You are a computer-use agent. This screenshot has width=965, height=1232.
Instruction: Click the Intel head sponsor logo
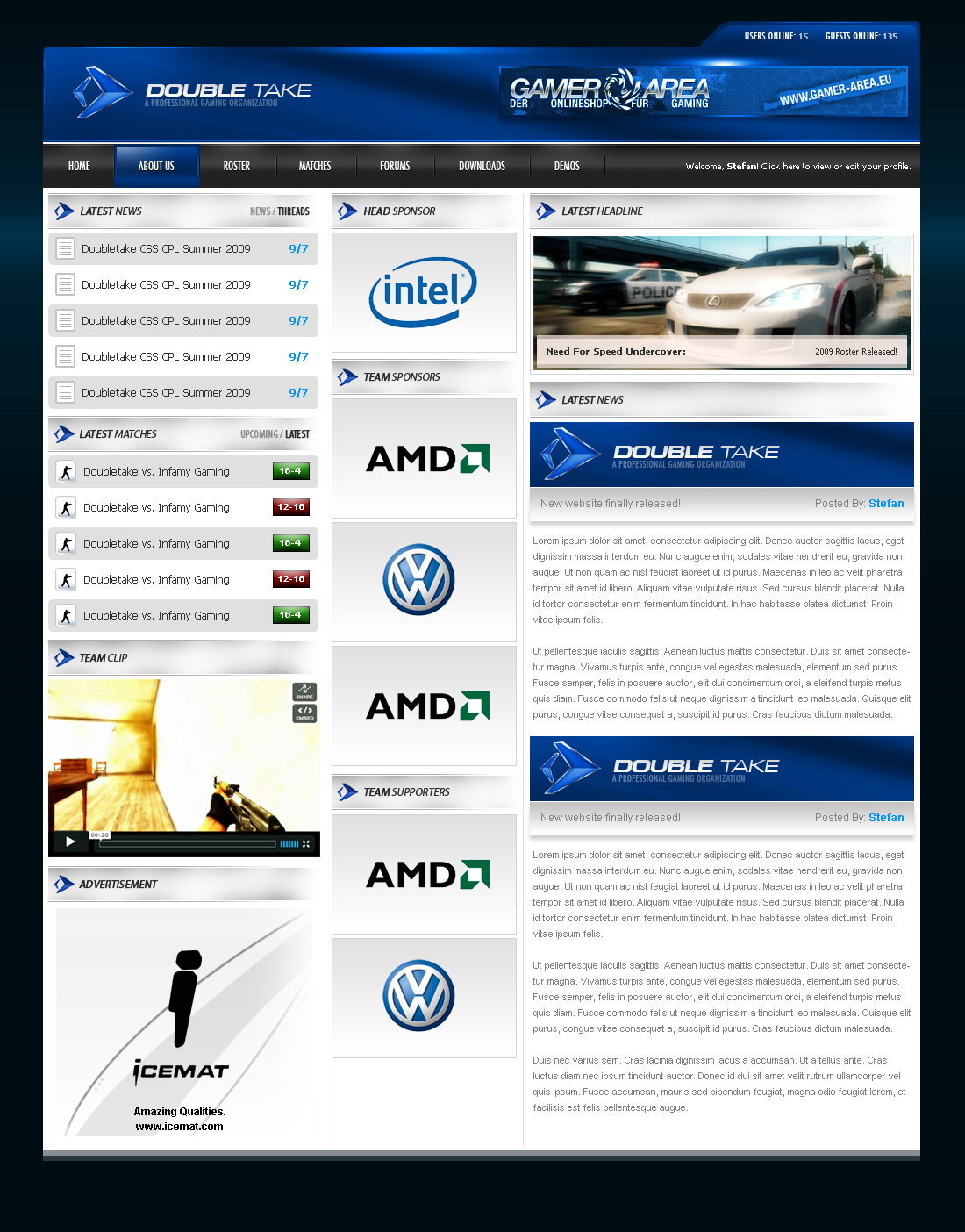click(424, 291)
